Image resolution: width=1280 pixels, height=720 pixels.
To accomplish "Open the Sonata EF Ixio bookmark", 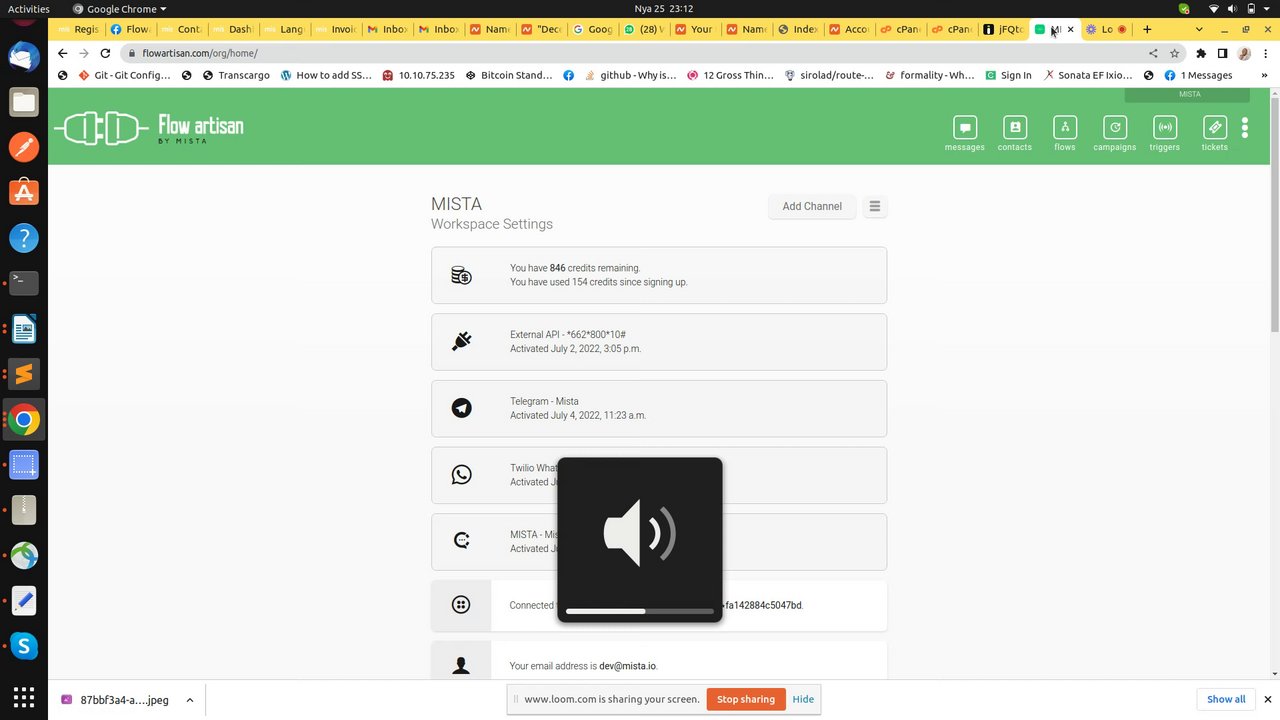I will (1087, 75).
